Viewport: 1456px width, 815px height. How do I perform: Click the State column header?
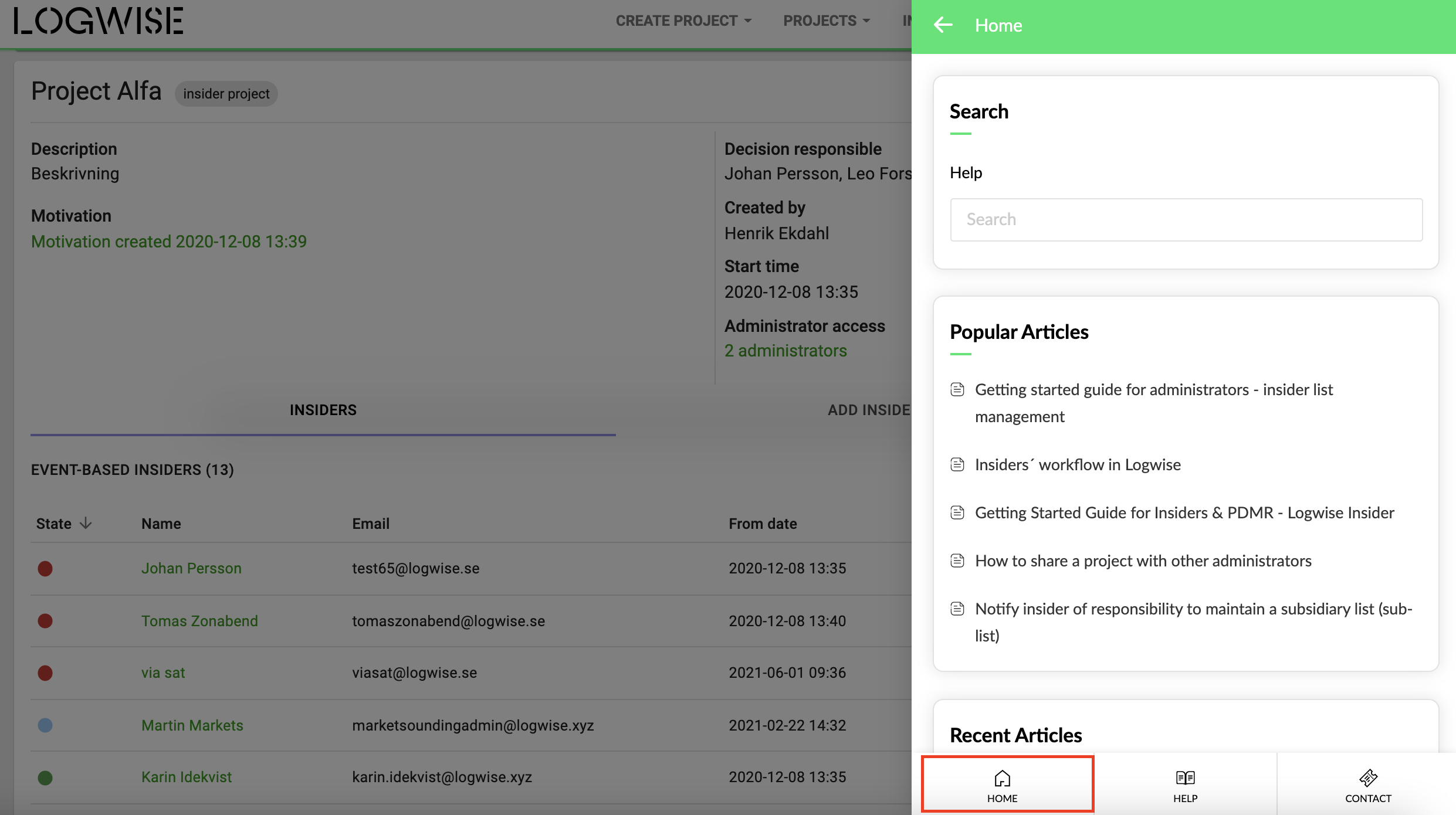click(x=54, y=524)
